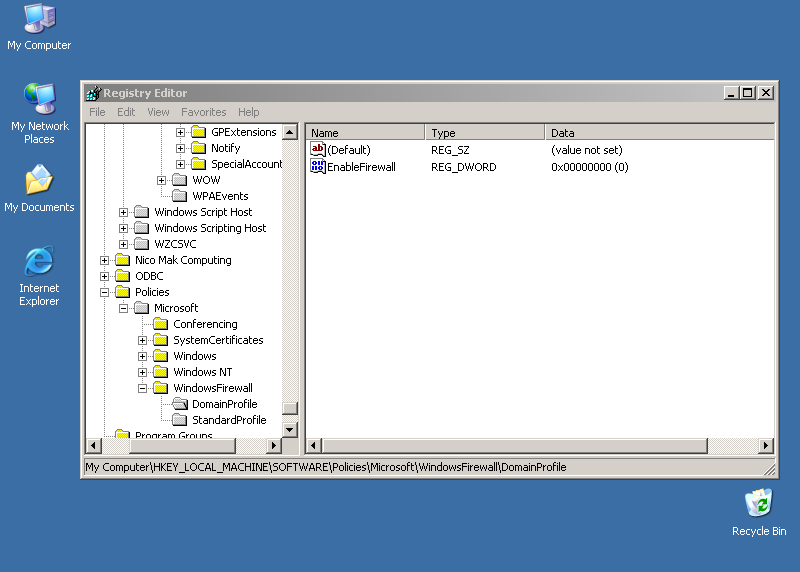Click the SpecialAccounts folder icon
Image resolution: width=800 pixels, height=572 pixels.
198,164
